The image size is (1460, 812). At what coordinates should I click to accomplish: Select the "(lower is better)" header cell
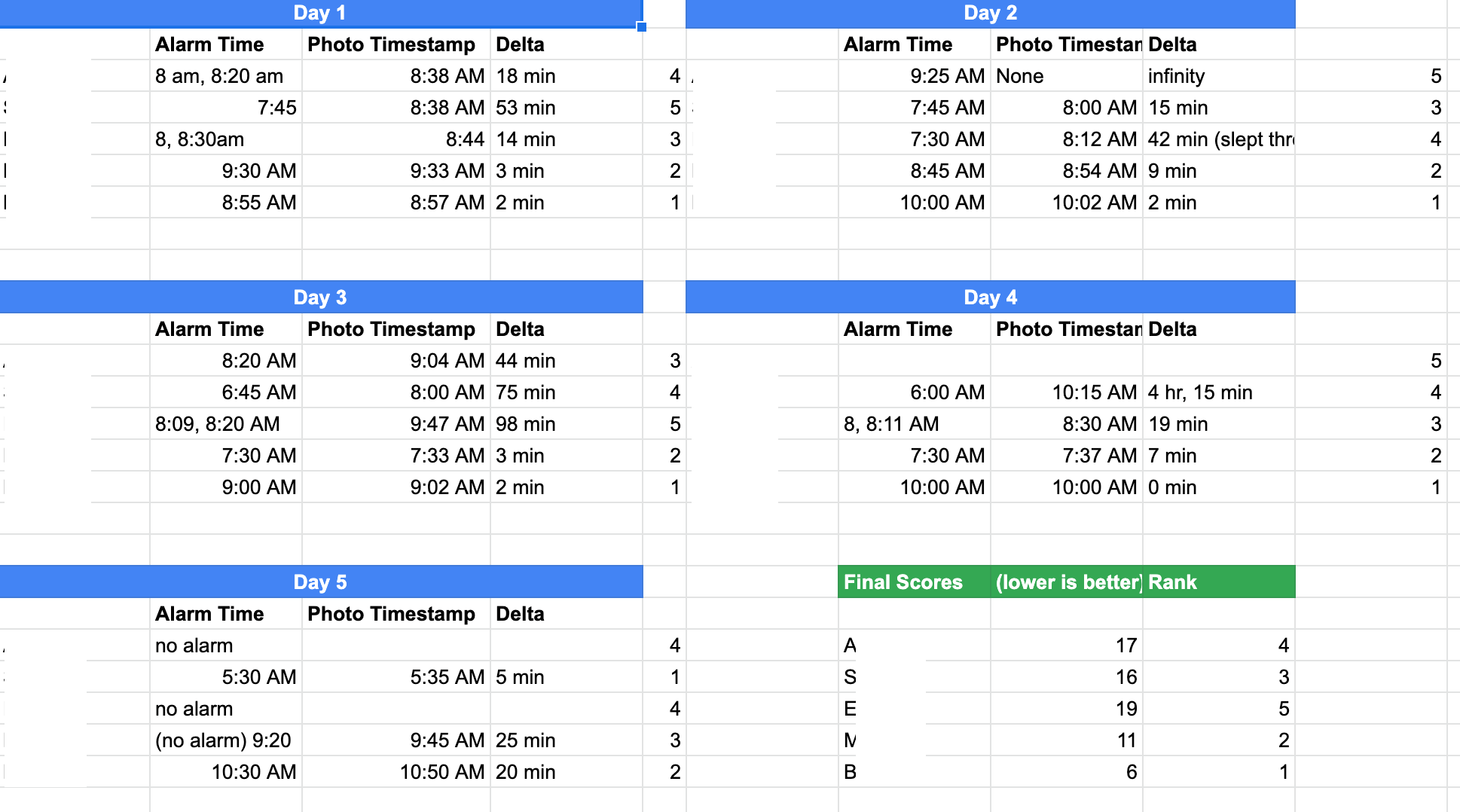coord(1066,582)
